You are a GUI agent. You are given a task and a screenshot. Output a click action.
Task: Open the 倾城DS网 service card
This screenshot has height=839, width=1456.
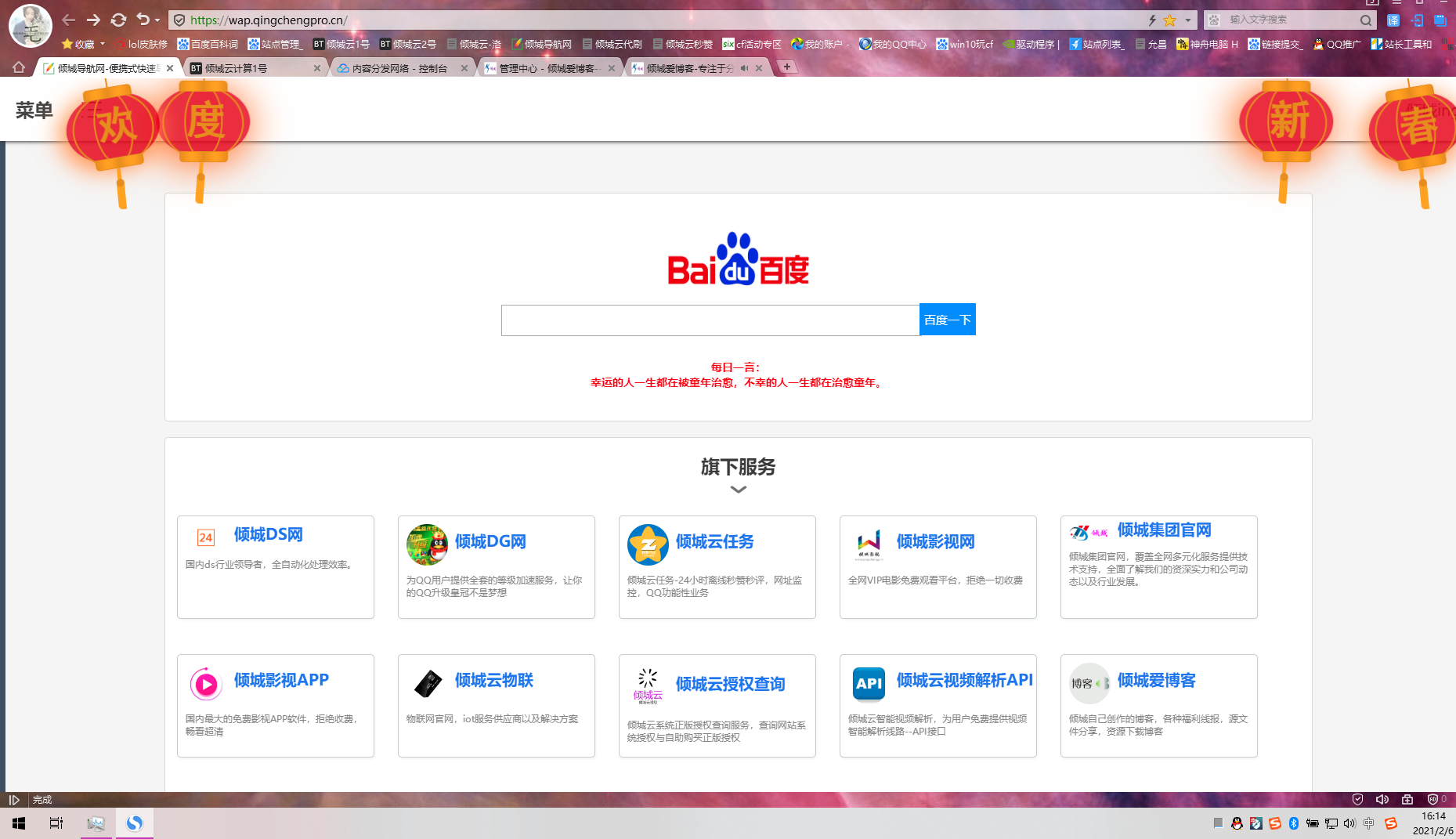click(x=276, y=567)
